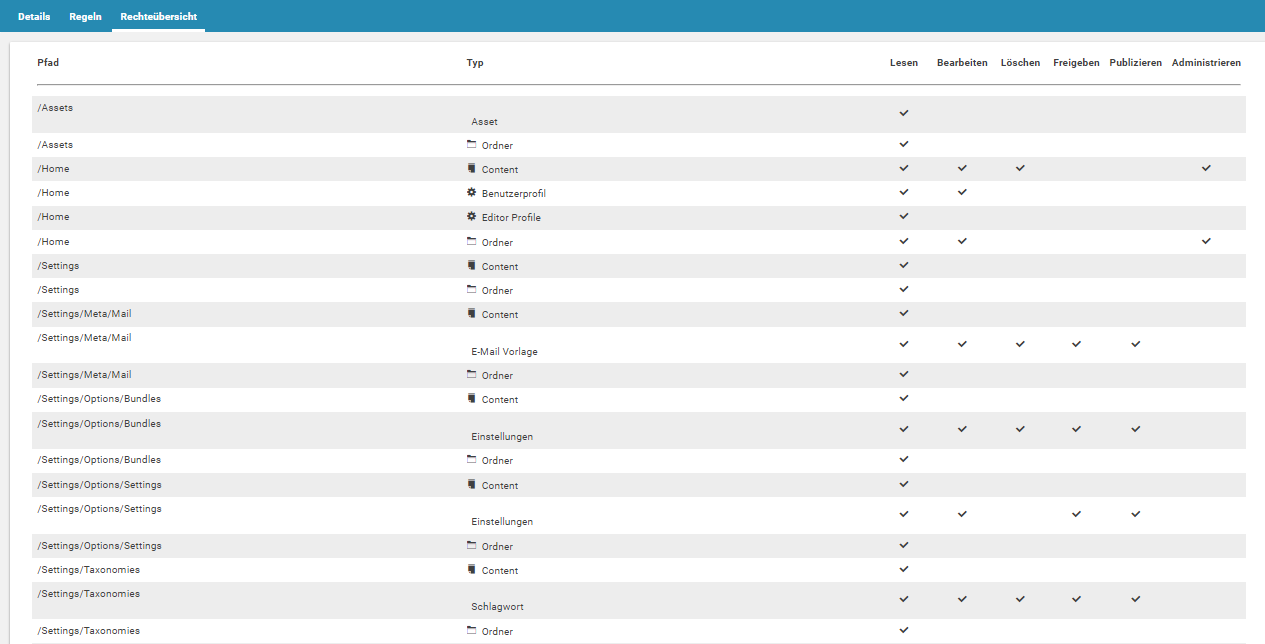Click the Pfad column header
The width and height of the screenshot is (1265, 644).
pos(48,63)
